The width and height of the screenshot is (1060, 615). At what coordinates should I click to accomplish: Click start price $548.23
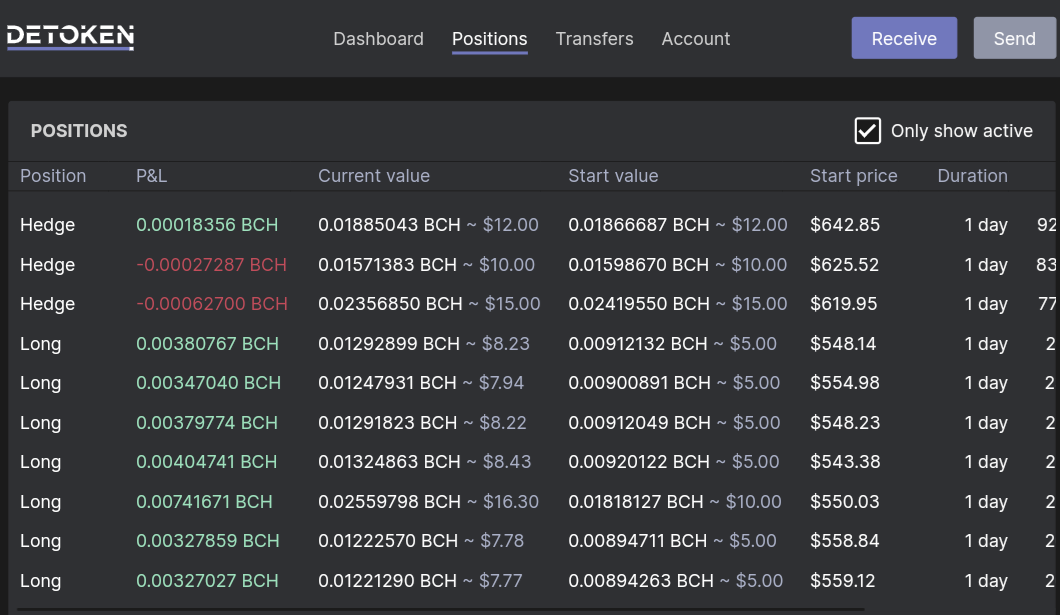pyautogui.click(x=845, y=422)
